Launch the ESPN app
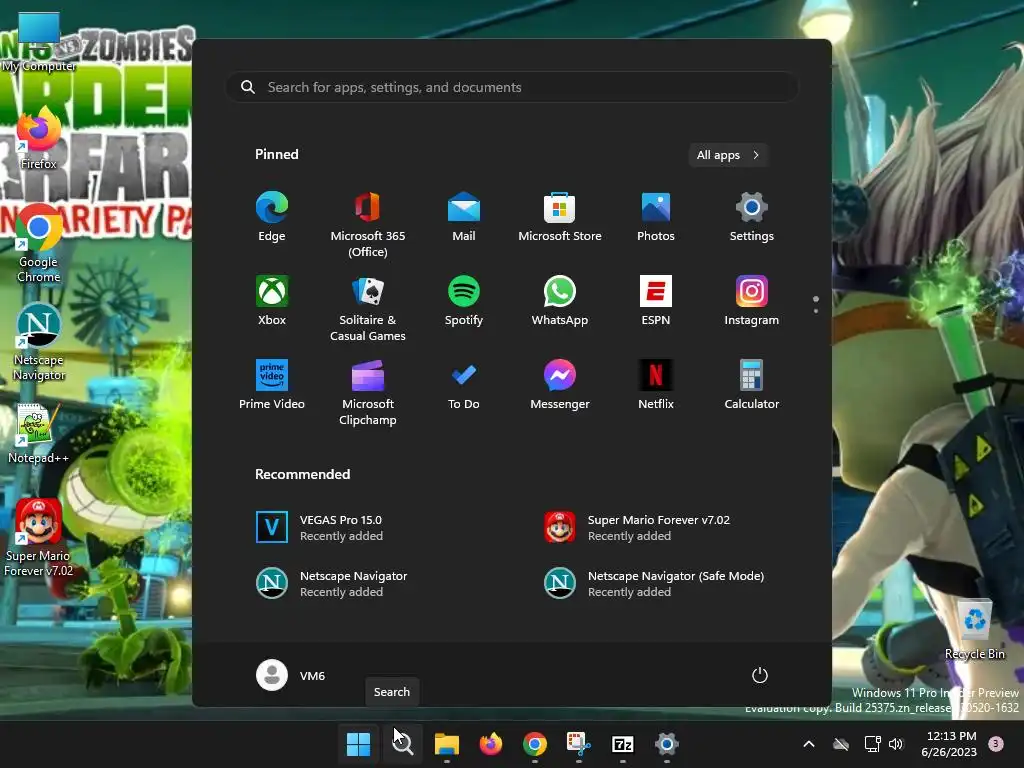The width and height of the screenshot is (1024, 768). click(656, 301)
